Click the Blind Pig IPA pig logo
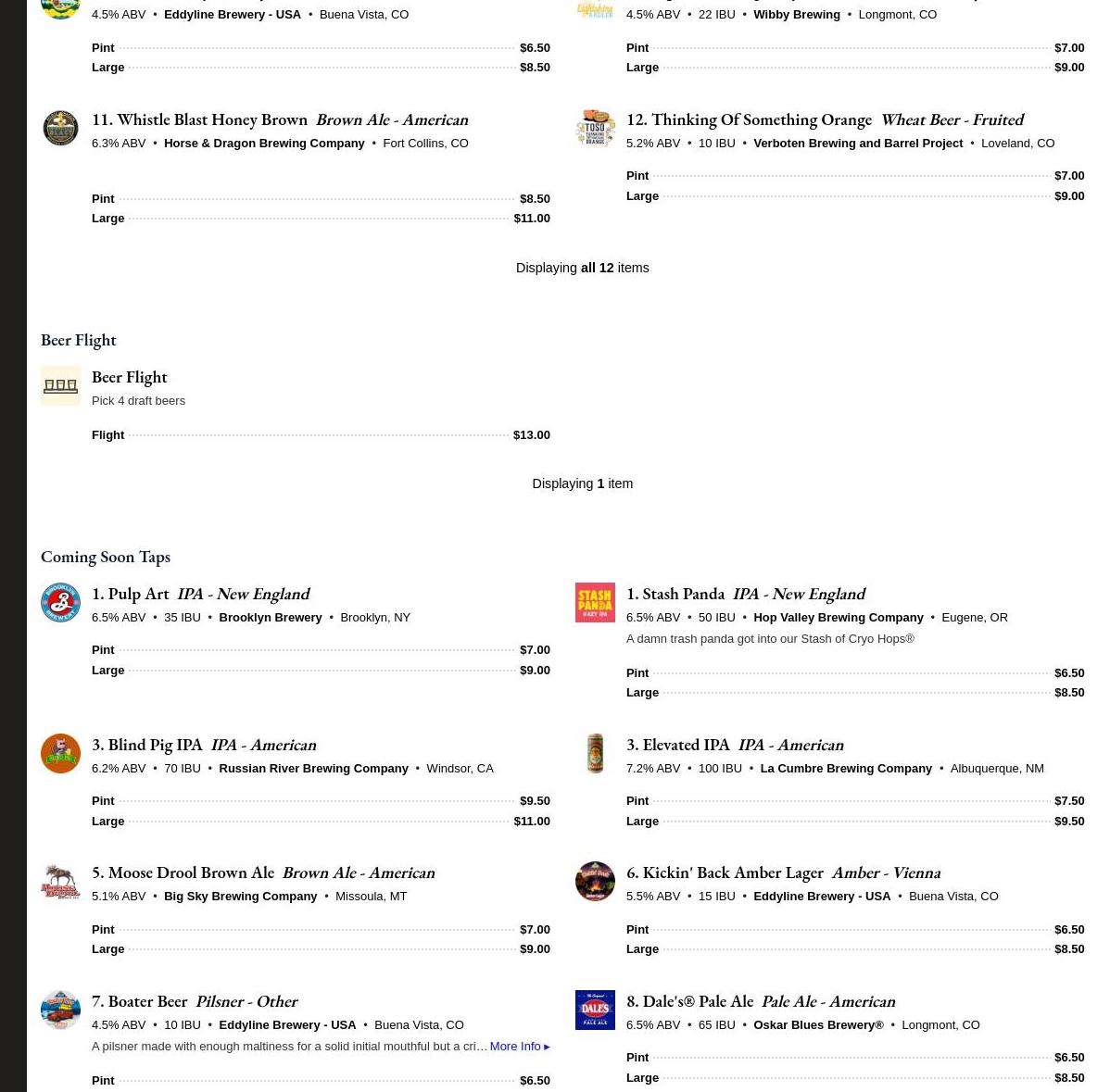The image size is (1110, 1092). click(x=60, y=753)
